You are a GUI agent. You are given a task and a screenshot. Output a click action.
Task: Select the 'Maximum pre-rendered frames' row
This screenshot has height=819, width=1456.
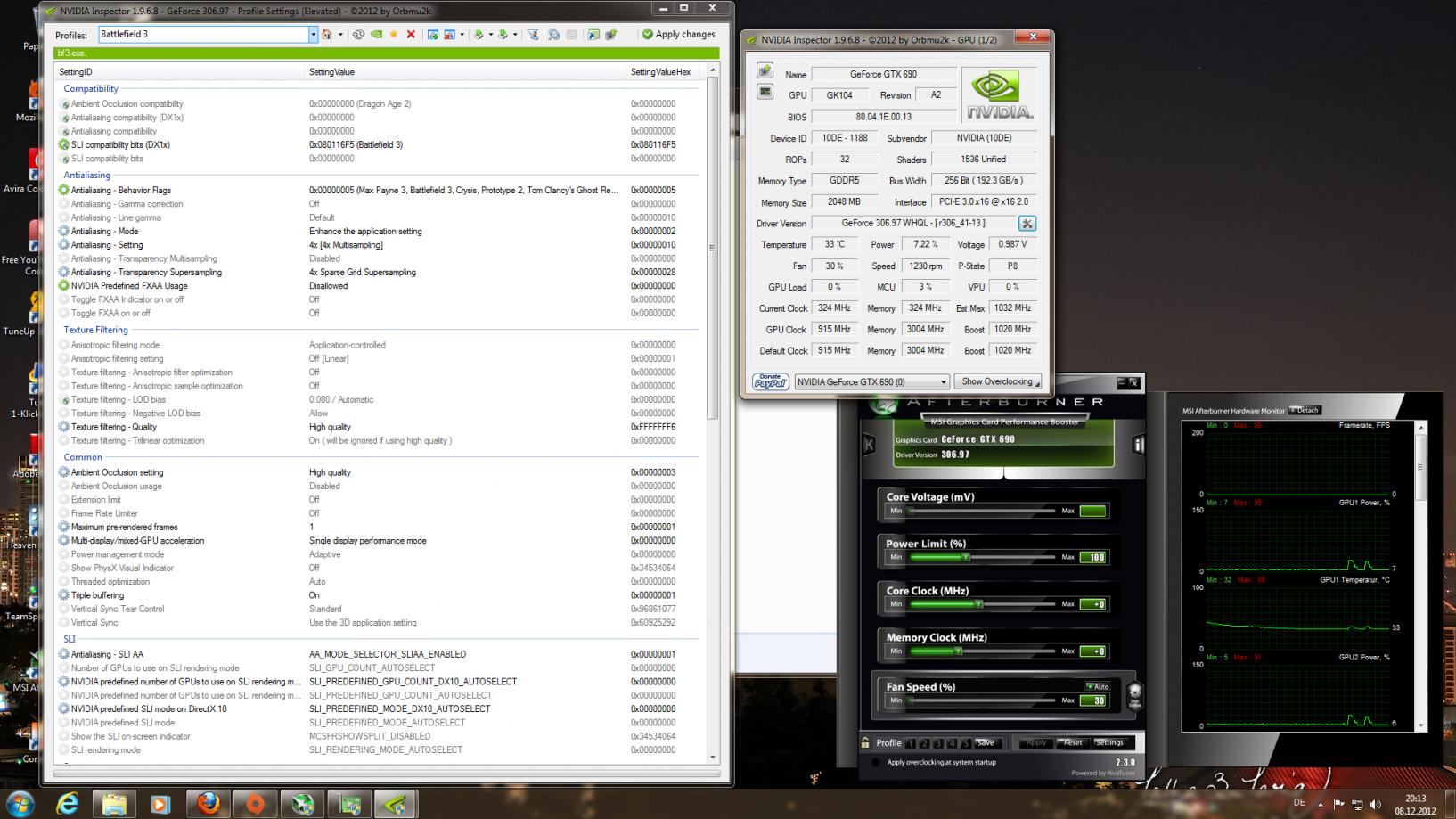click(378, 527)
